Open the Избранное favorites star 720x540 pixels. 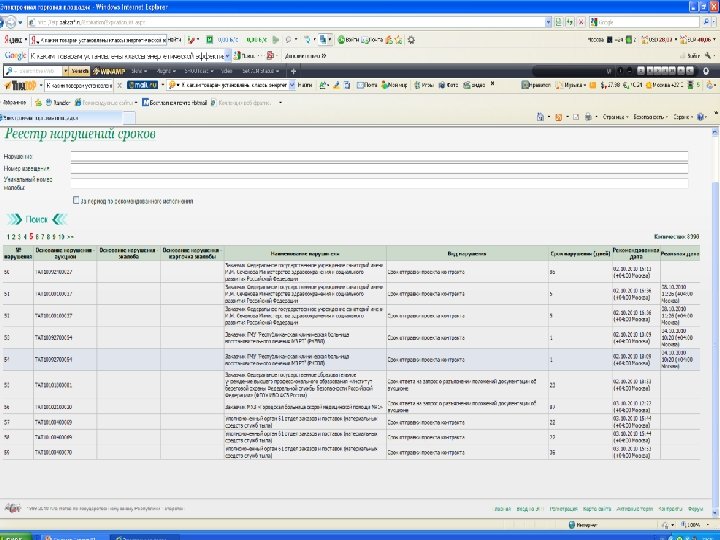[15, 102]
